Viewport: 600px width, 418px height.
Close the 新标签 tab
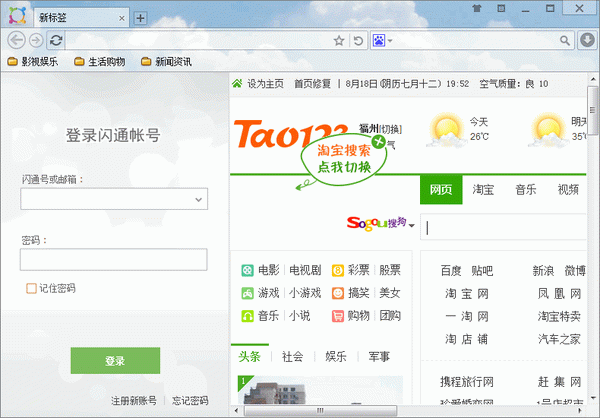point(122,18)
